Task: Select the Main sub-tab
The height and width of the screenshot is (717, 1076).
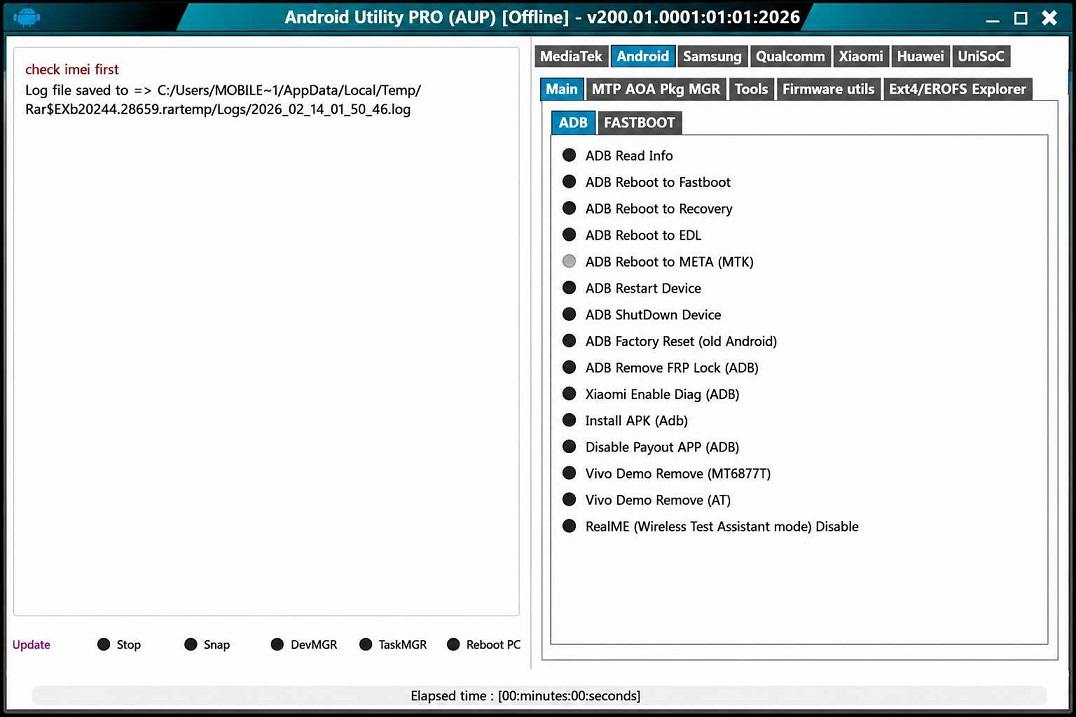Action: coord(562,89)
